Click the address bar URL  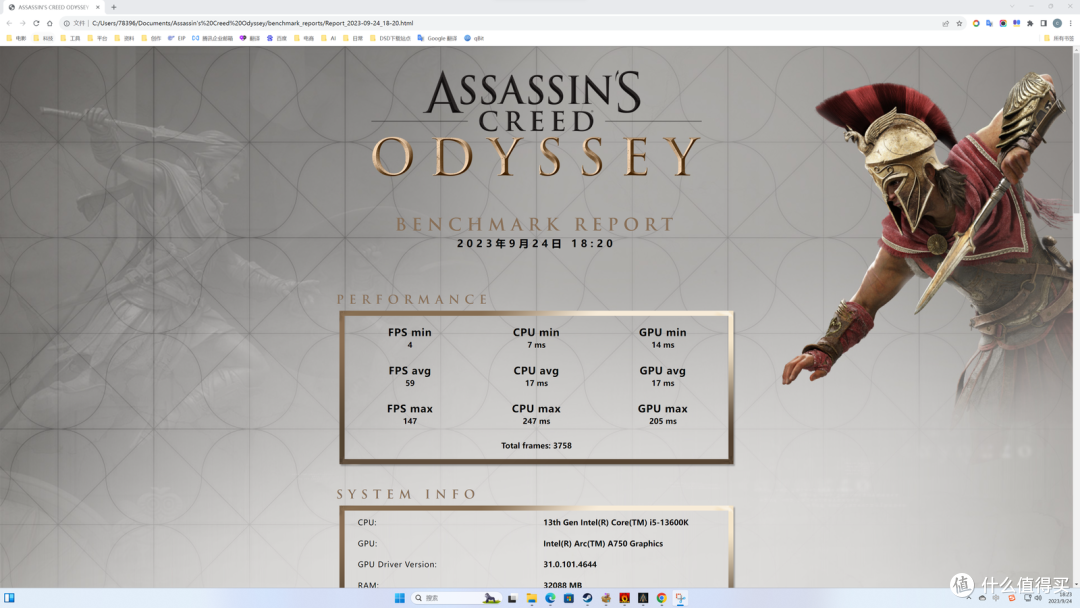252,23
